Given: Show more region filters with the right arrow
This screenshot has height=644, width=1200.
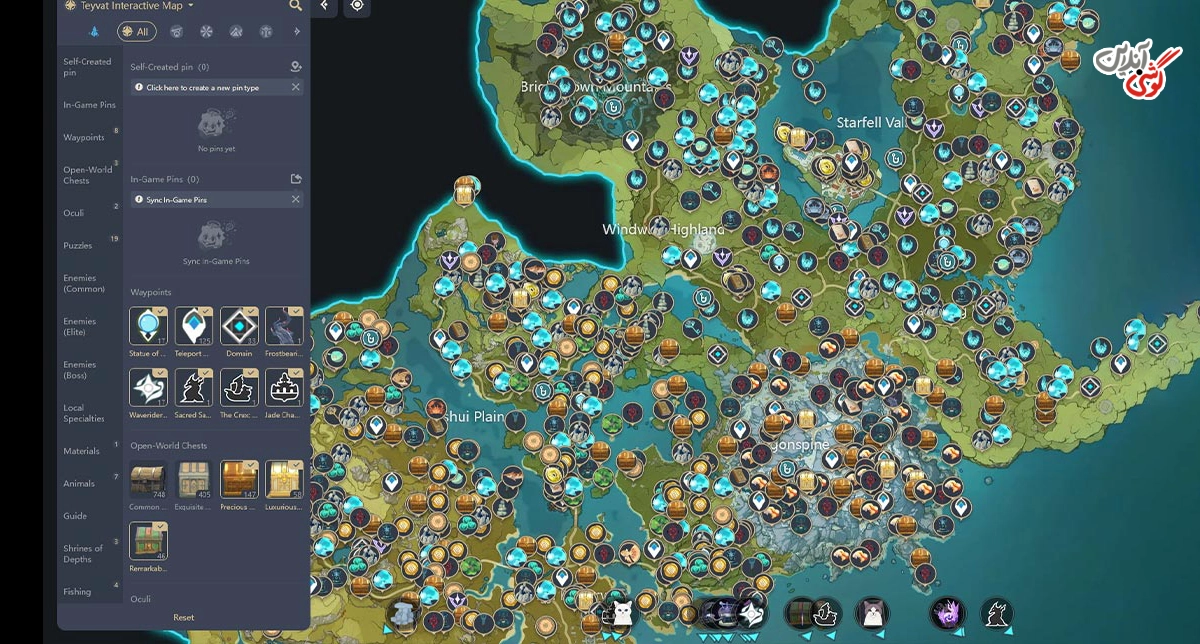Looking at the screenshot, I should (296, 32).
